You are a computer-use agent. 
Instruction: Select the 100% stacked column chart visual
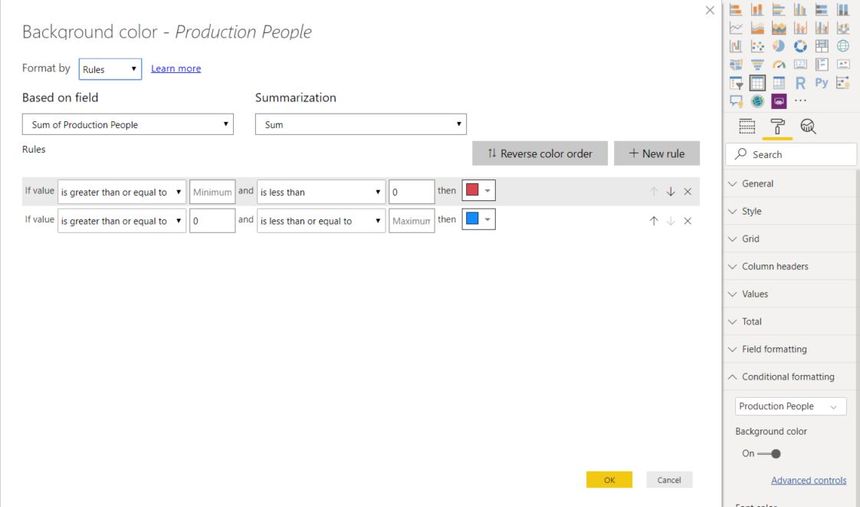pos(843,9)
